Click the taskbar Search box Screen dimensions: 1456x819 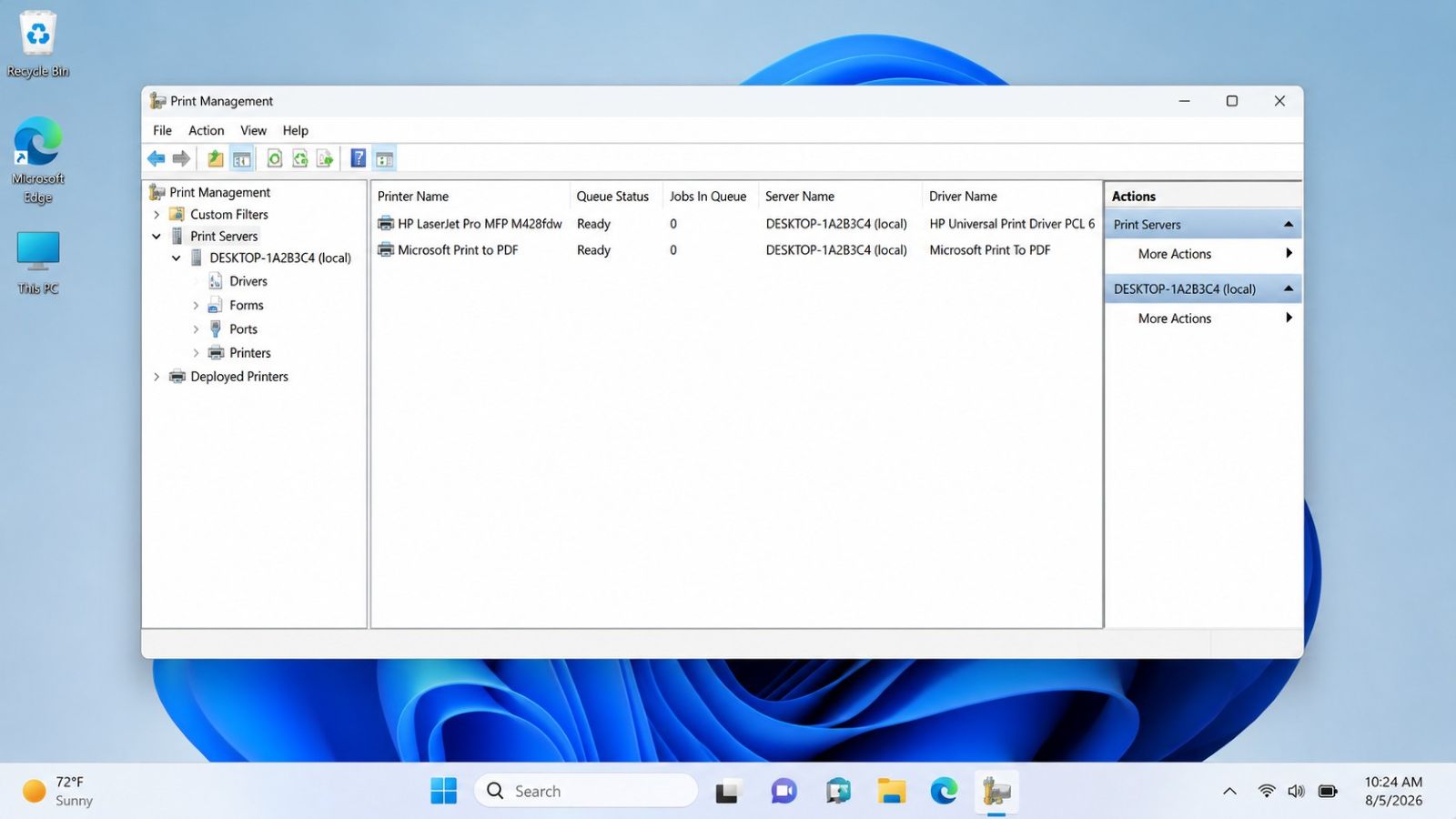point(586,791)
